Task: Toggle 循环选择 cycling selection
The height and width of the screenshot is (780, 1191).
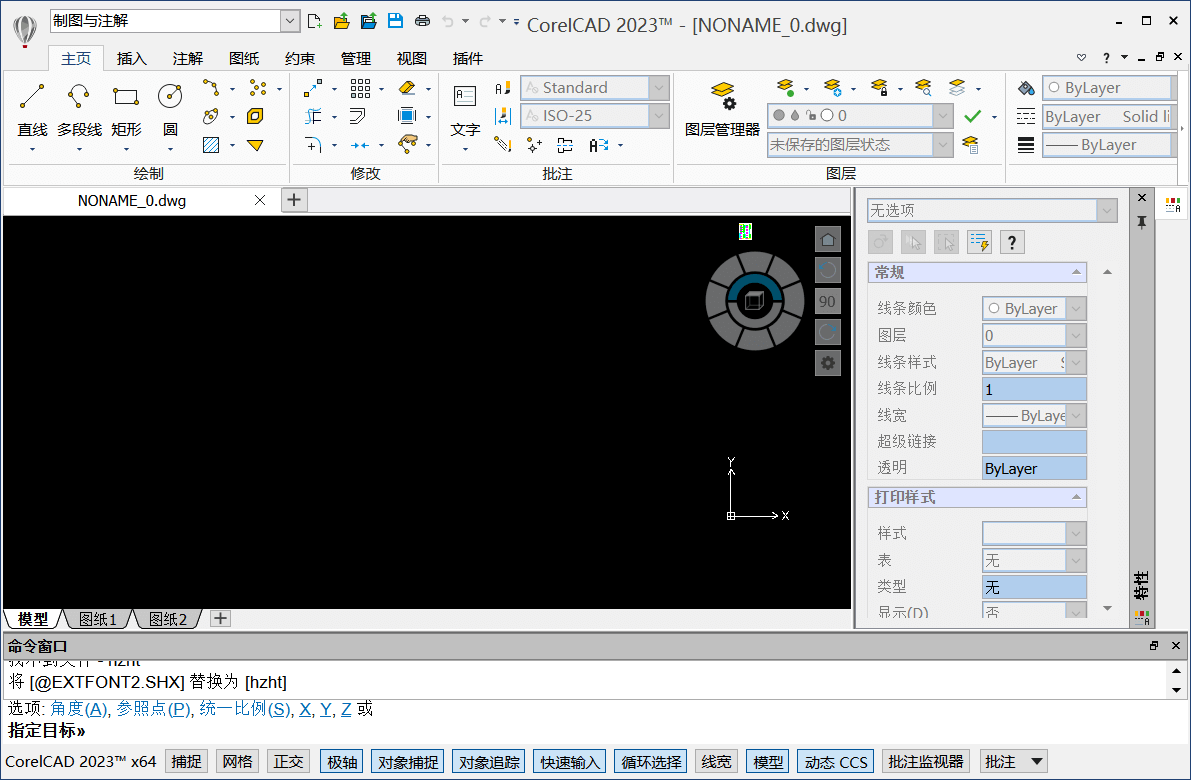Action: coord(651,761)
